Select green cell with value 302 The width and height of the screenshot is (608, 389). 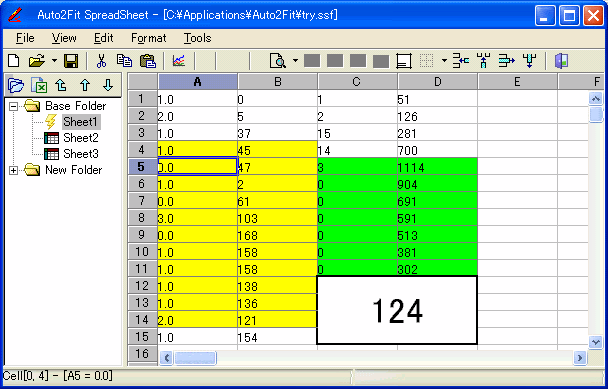coord(437,269)
